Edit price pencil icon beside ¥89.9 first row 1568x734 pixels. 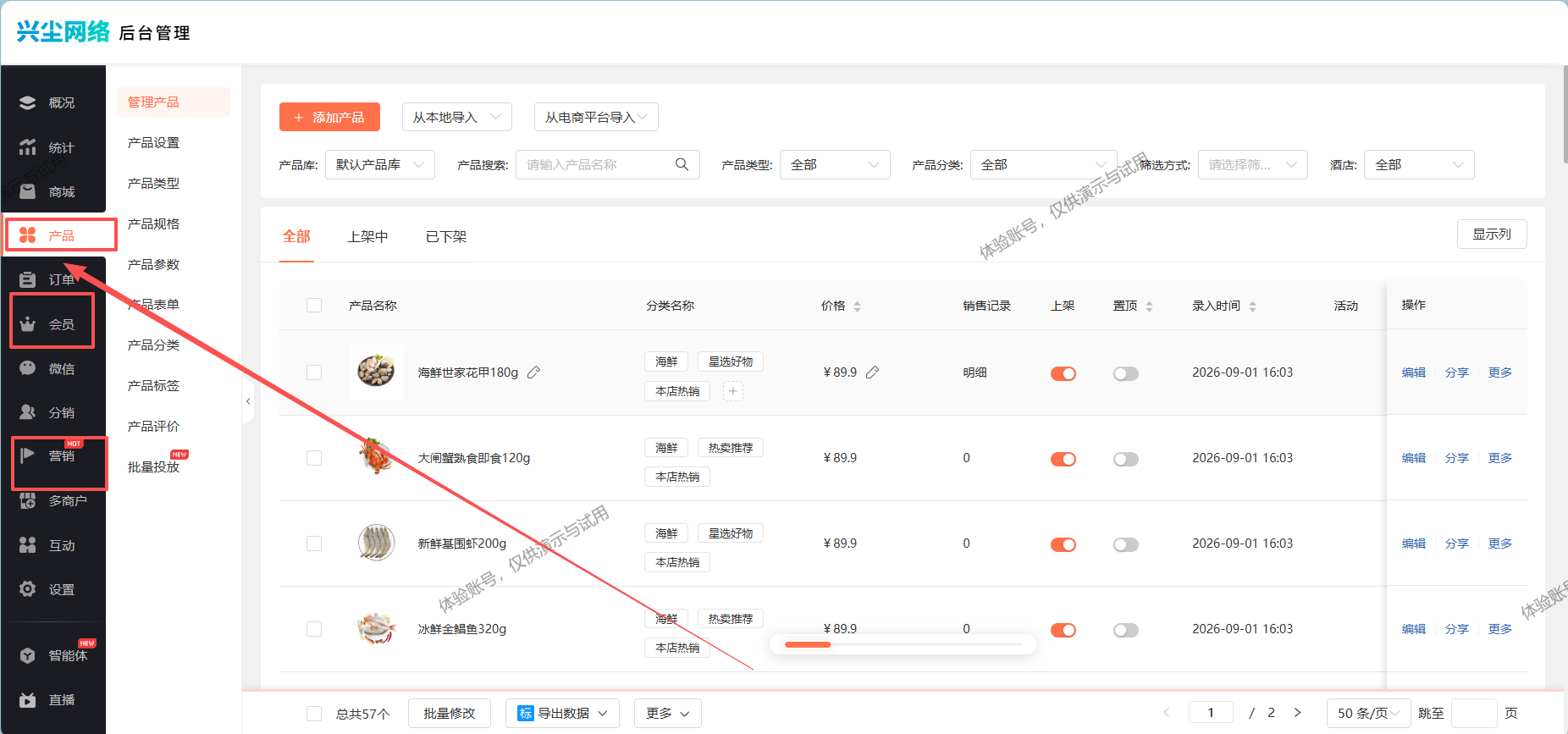coord(873,373)
